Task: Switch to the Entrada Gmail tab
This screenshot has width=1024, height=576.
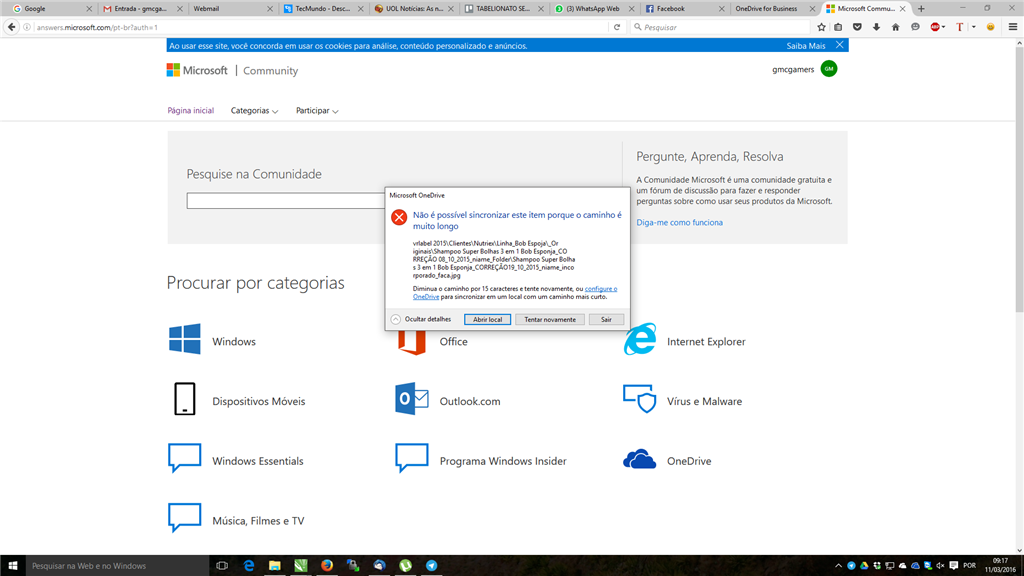Action: [x=140, y=8]
